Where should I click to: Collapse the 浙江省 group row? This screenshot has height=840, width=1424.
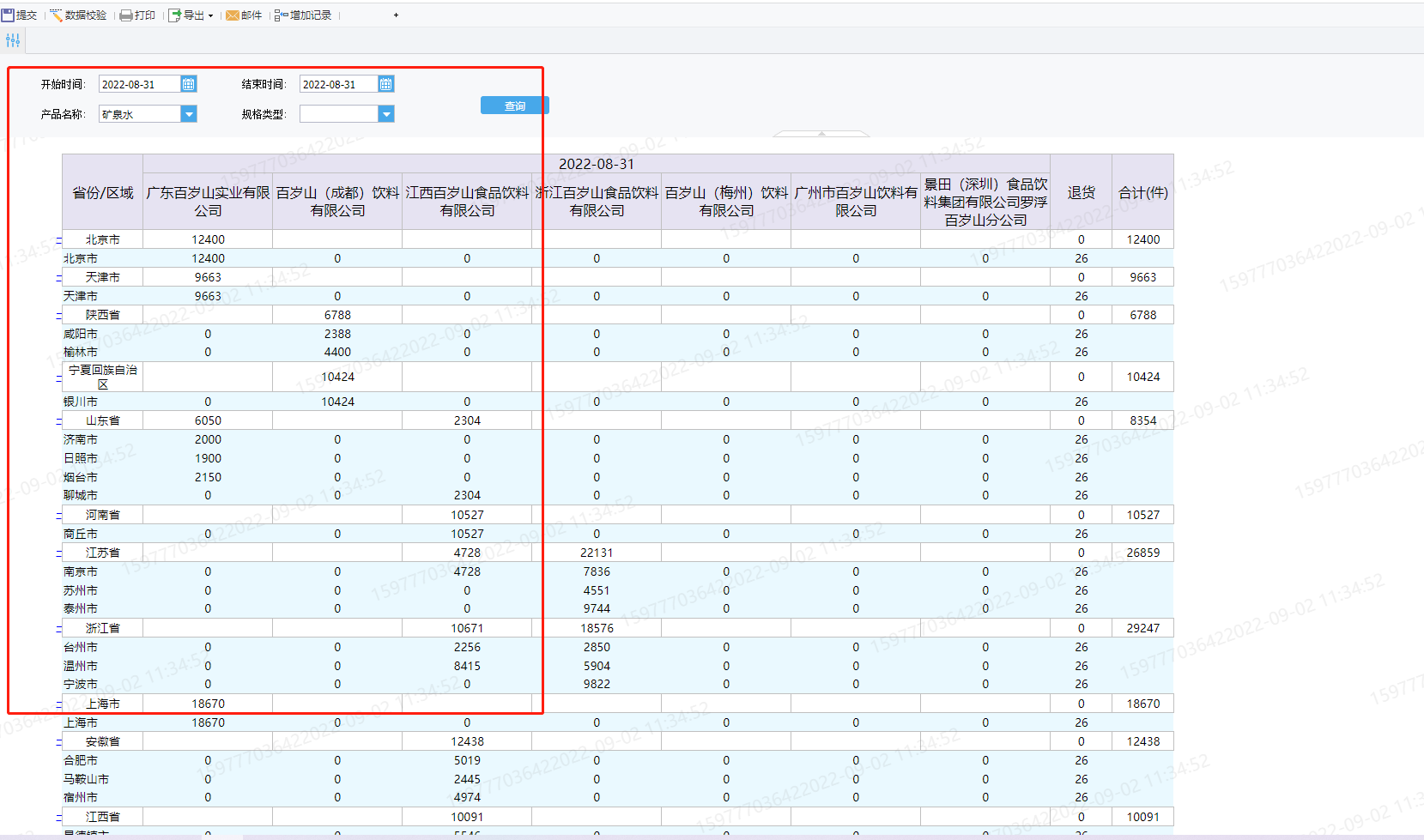[x=58, y=629]
